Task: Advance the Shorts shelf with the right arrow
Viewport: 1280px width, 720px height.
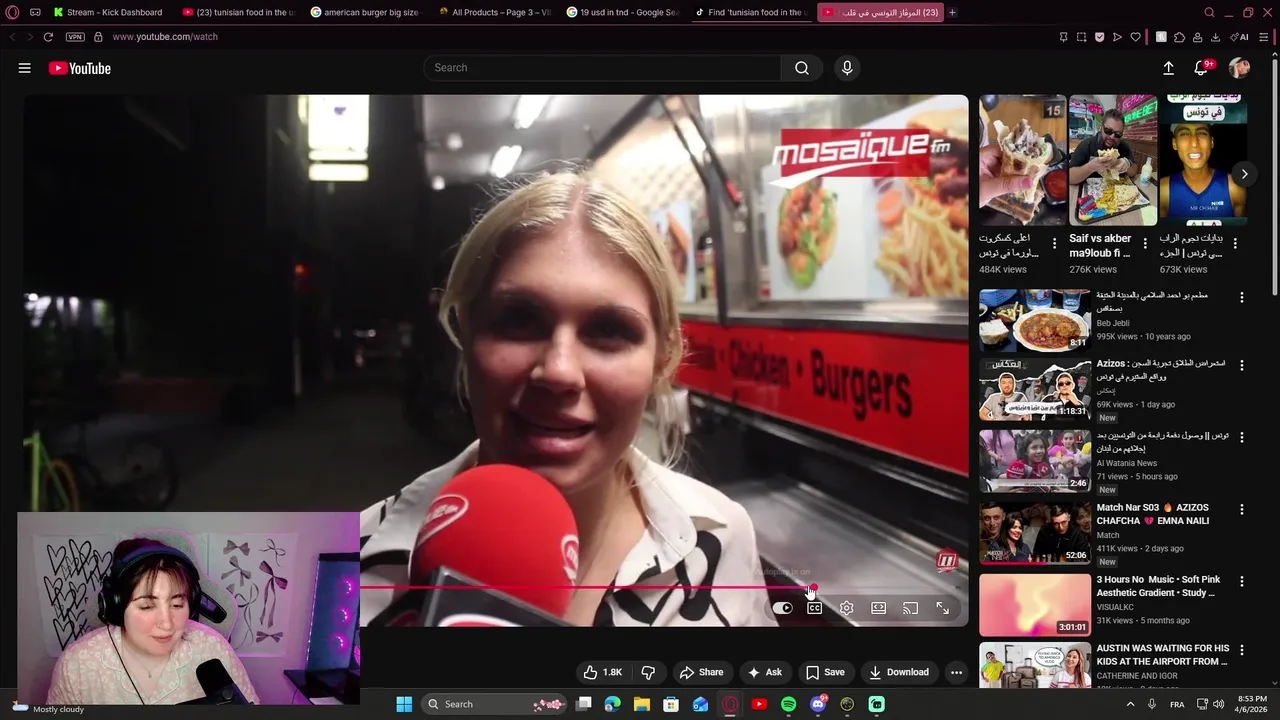Action: pyautogui.click(x=1244, y=174)
